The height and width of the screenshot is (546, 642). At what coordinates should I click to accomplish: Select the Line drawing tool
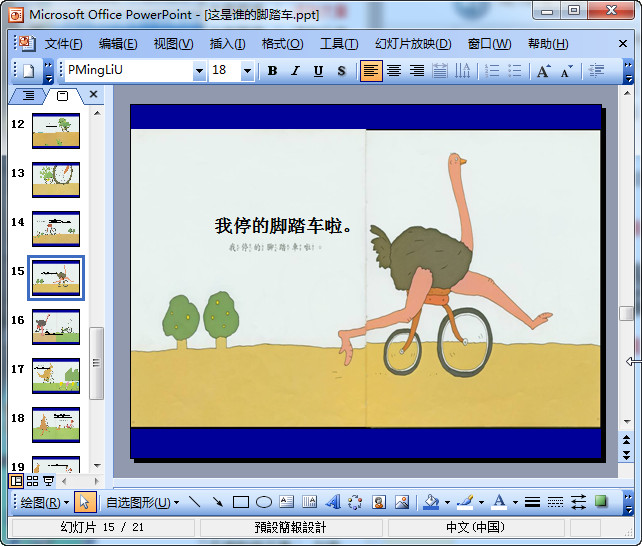194,502
